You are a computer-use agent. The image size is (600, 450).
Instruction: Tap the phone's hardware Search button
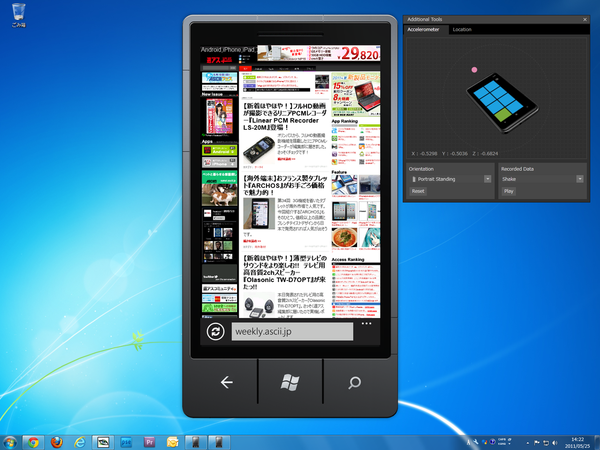[x=355, y=382]
